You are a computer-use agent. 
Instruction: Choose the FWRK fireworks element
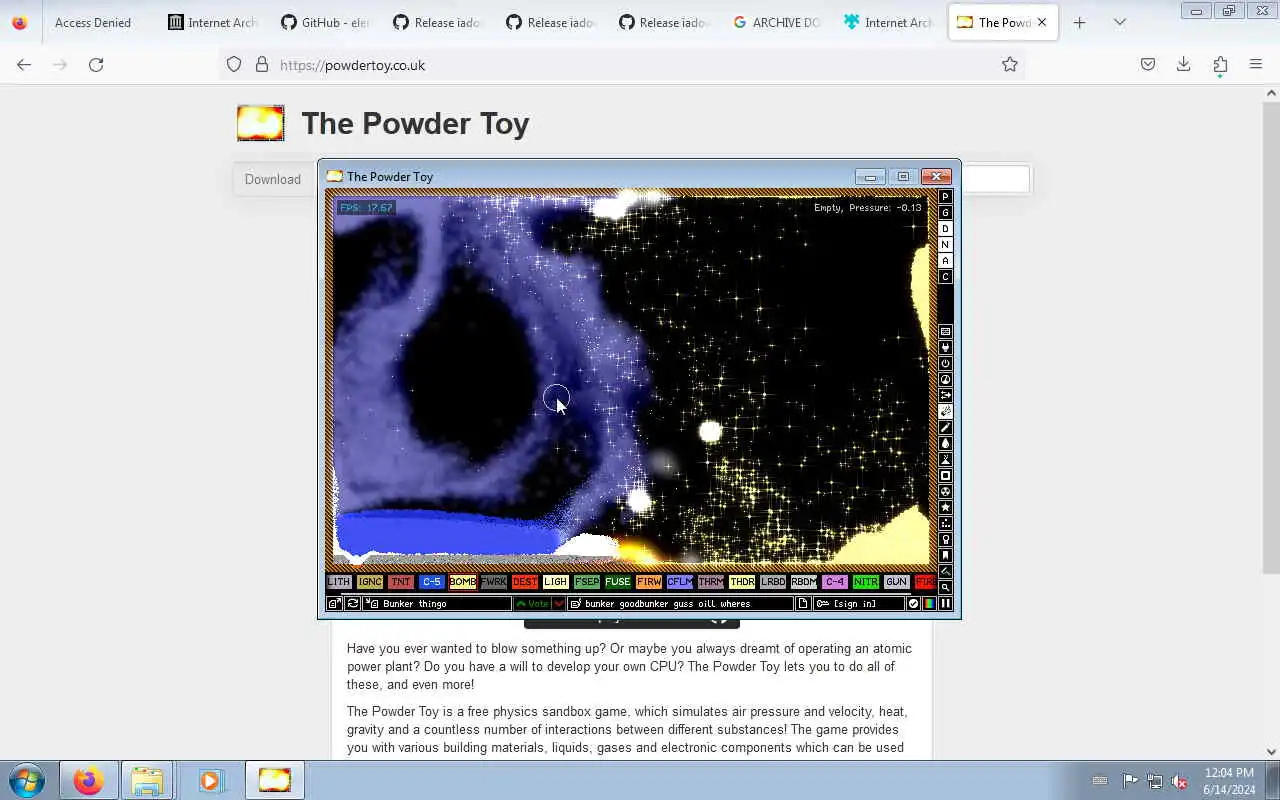pos(493,581)
